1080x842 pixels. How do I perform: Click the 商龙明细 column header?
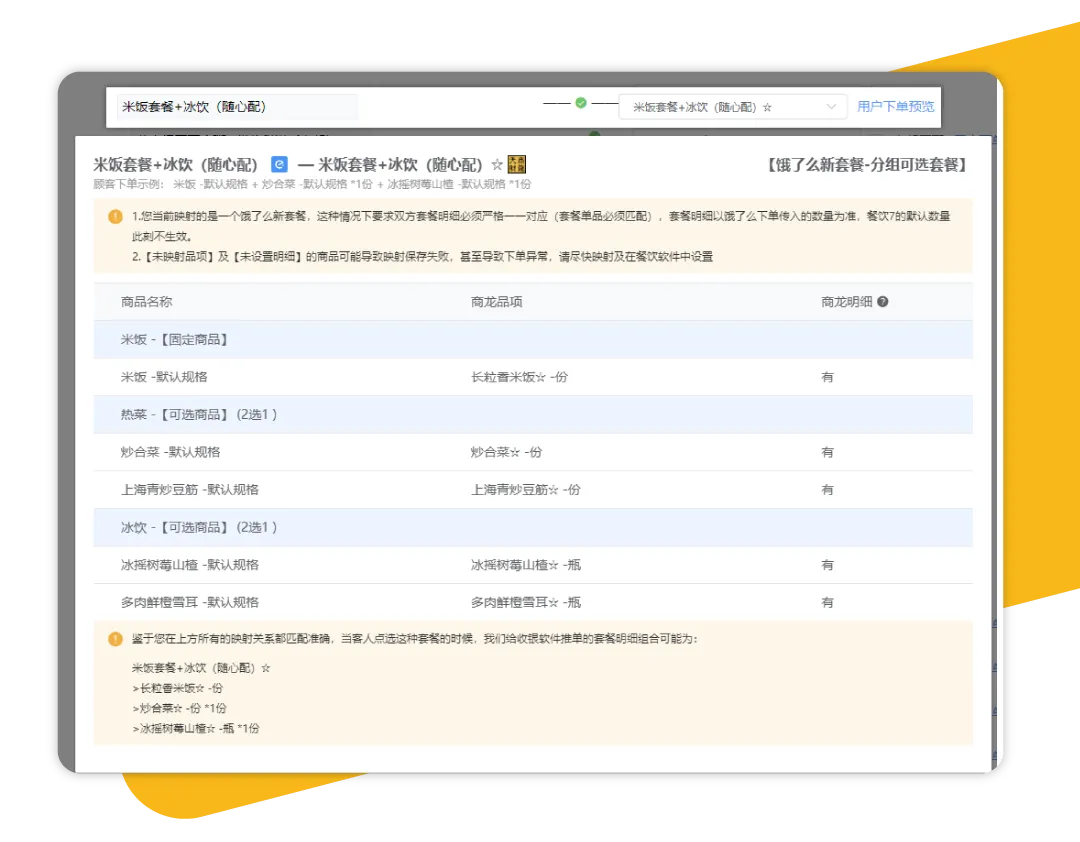[847, 302]
